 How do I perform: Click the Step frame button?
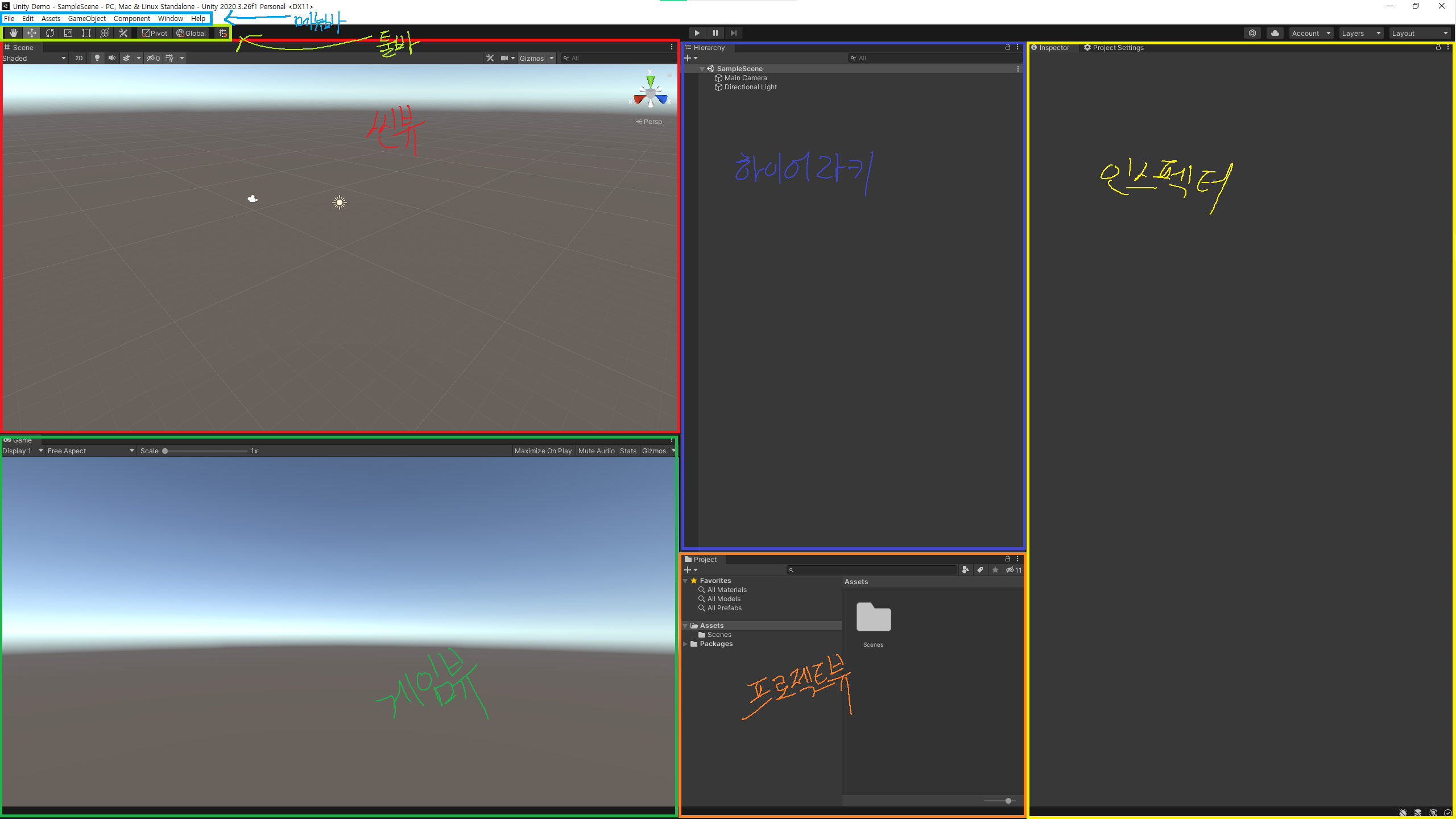[733, 33]
